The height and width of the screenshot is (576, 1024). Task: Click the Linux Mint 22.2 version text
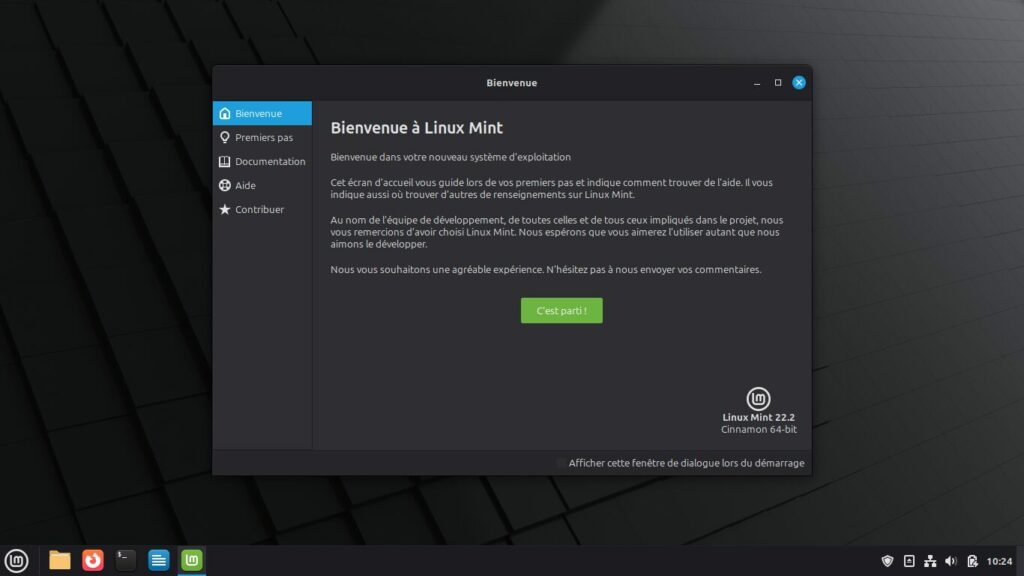click(758, 417)
